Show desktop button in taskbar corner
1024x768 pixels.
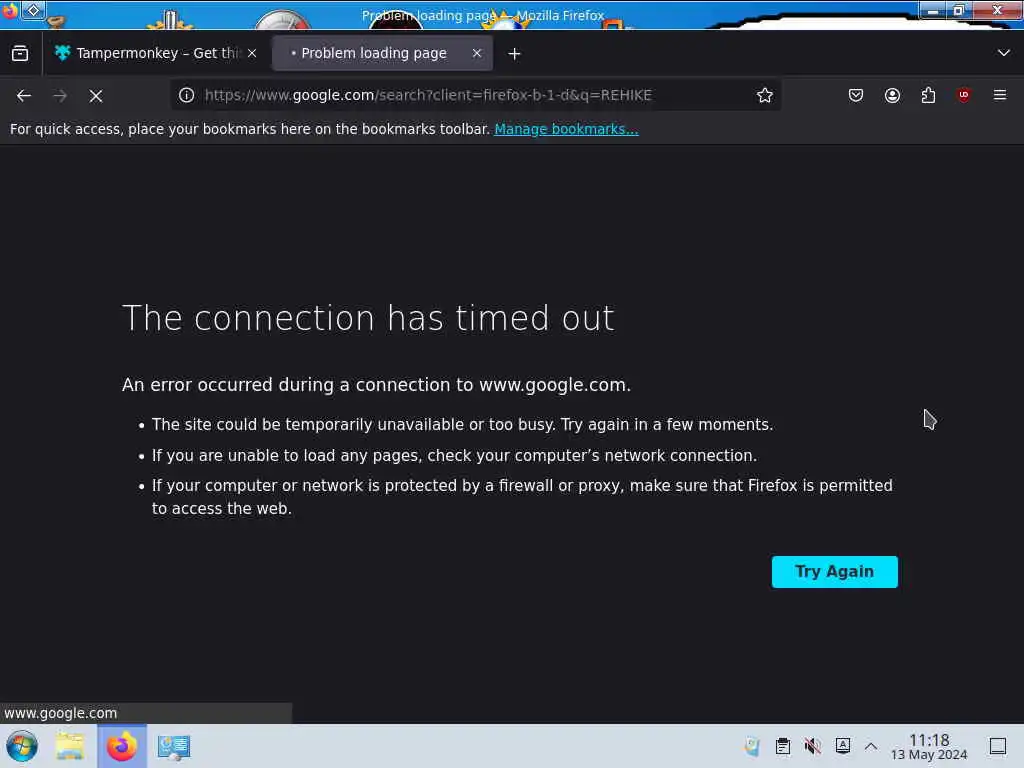pos(998,746)
